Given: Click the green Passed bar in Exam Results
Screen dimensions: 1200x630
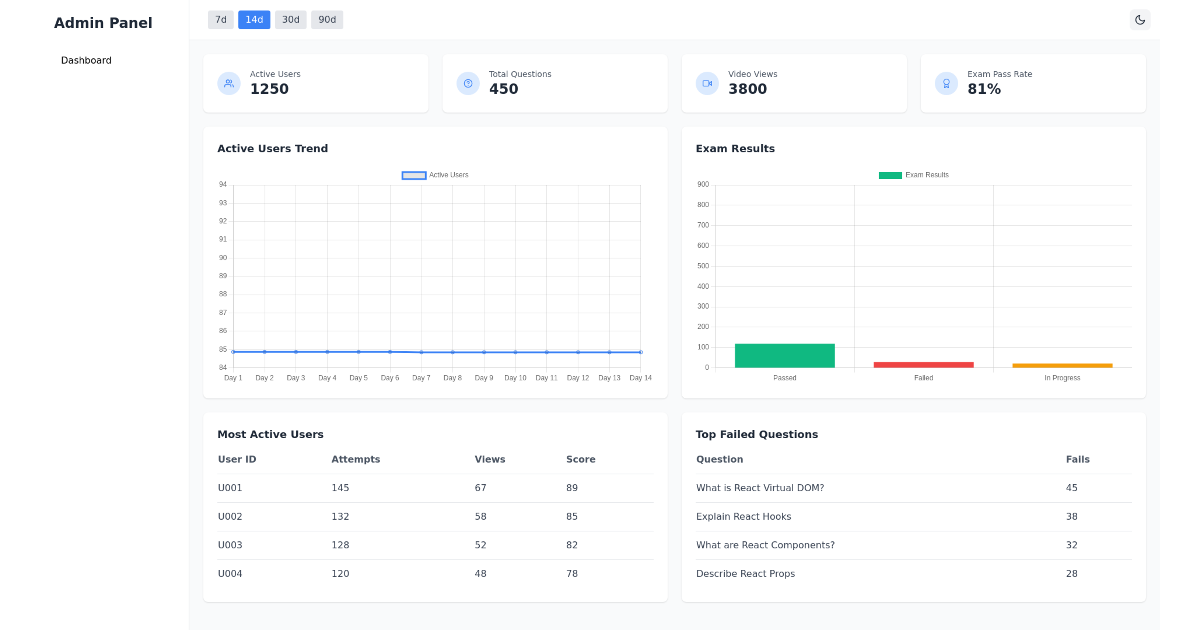Looking at the screenshot, I should pos(784,355).
